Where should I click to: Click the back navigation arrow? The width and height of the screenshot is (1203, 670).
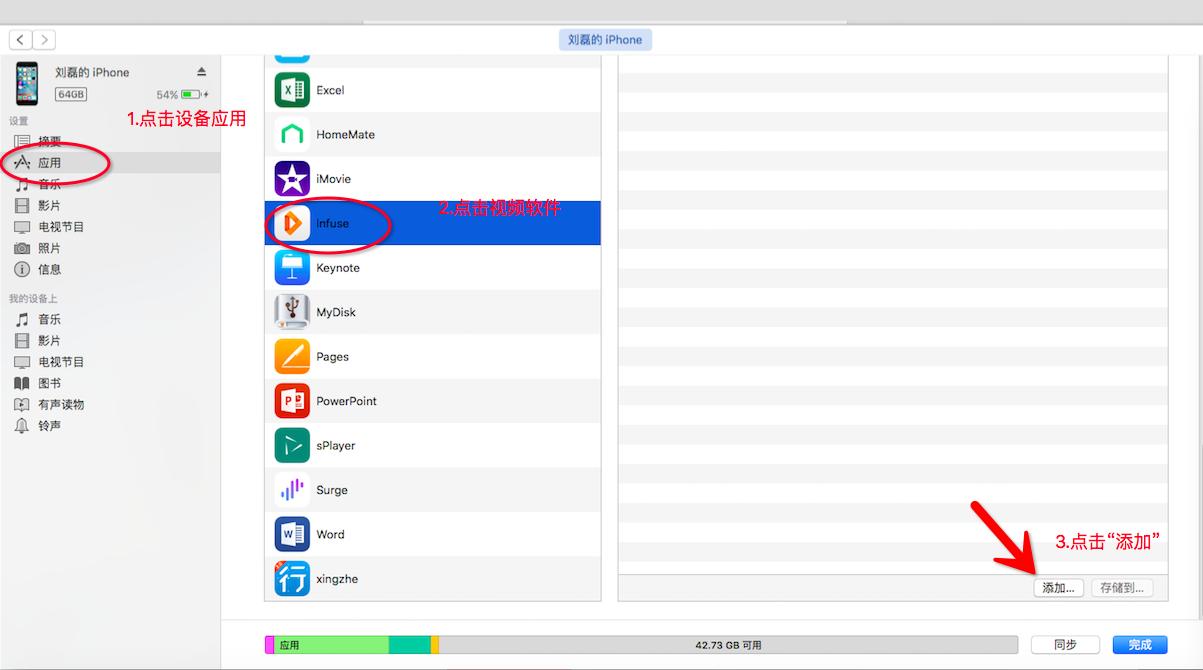coord(21,40)
